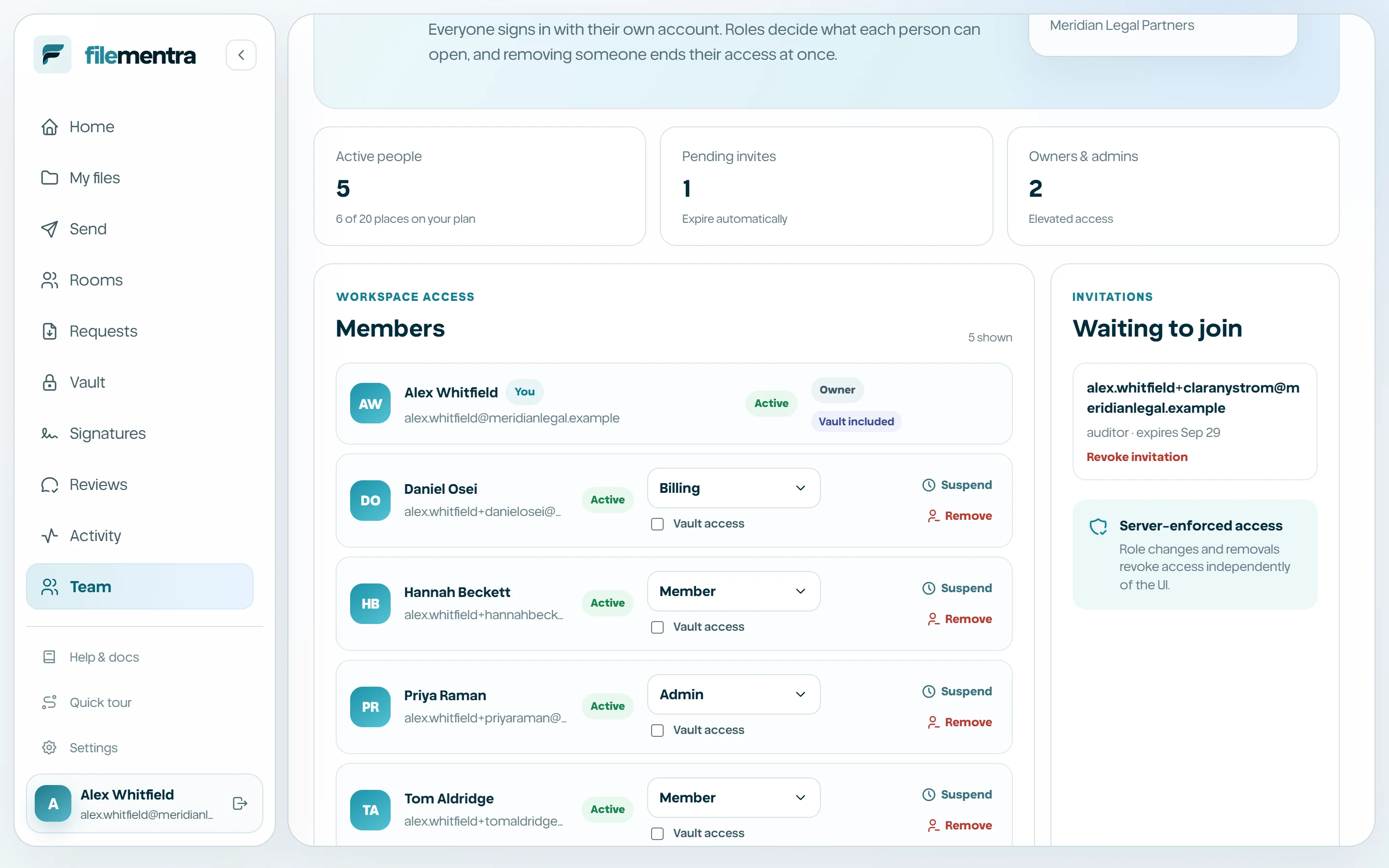Click the Settings gear icon

click(x=49, y=747)
